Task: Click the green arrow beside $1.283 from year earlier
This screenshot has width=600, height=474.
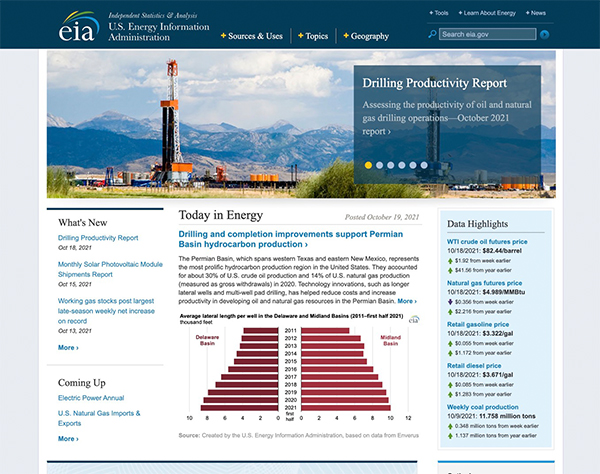Action: [x=450, y=394]
